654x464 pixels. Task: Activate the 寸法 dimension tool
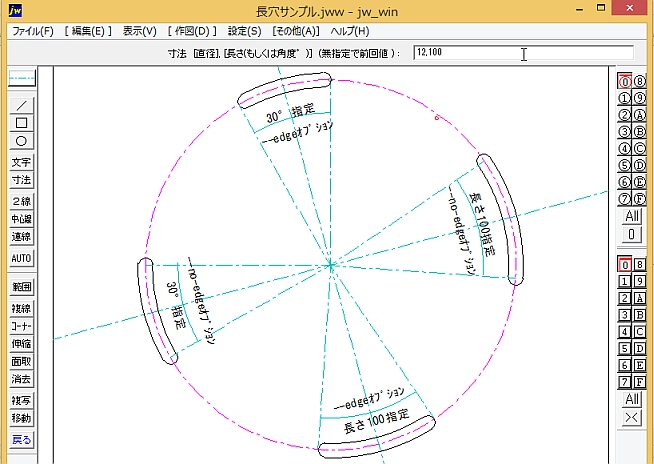coord(21,180)
